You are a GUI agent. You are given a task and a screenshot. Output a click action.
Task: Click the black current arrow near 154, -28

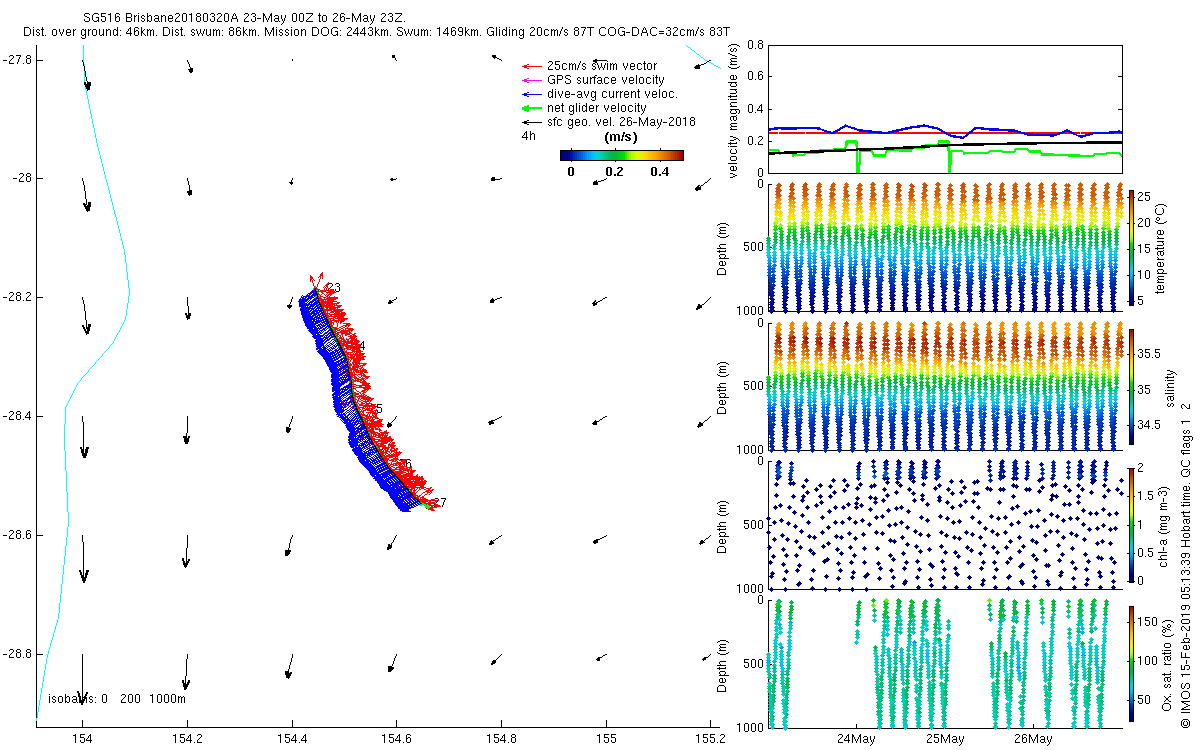coord(85,194)
